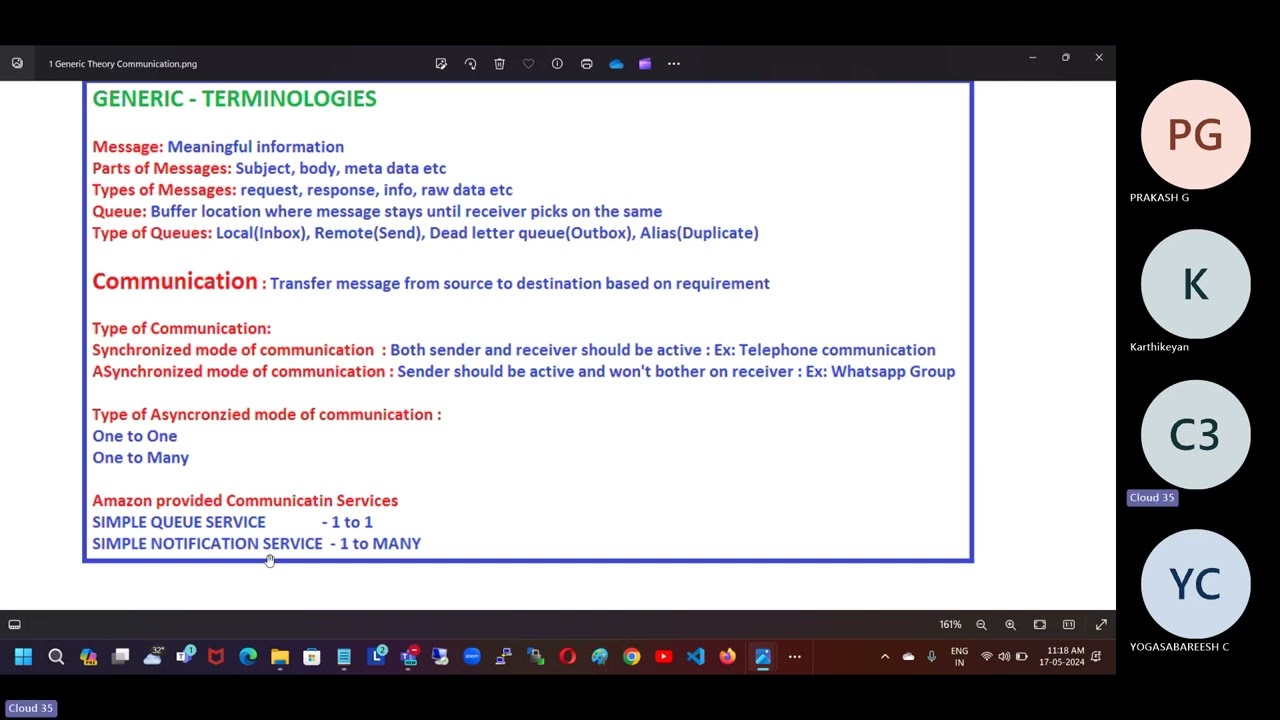
Task: Switch to the active Photos app taskbar icon
Action: point(763,657)
